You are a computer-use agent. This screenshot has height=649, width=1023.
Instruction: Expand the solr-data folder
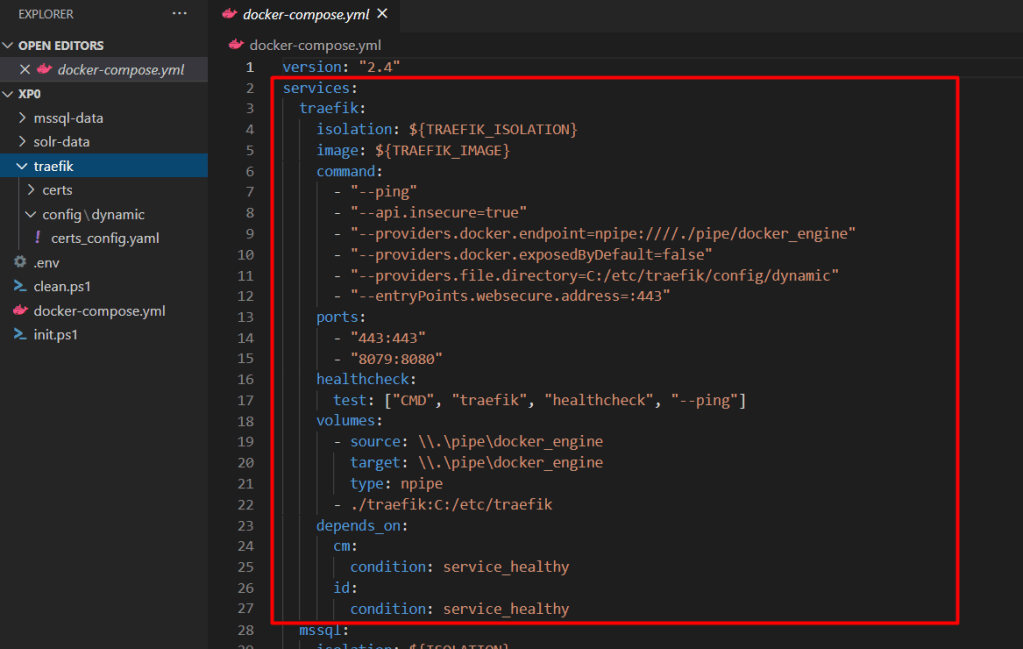pyautogui.click(x=23, y=142)
